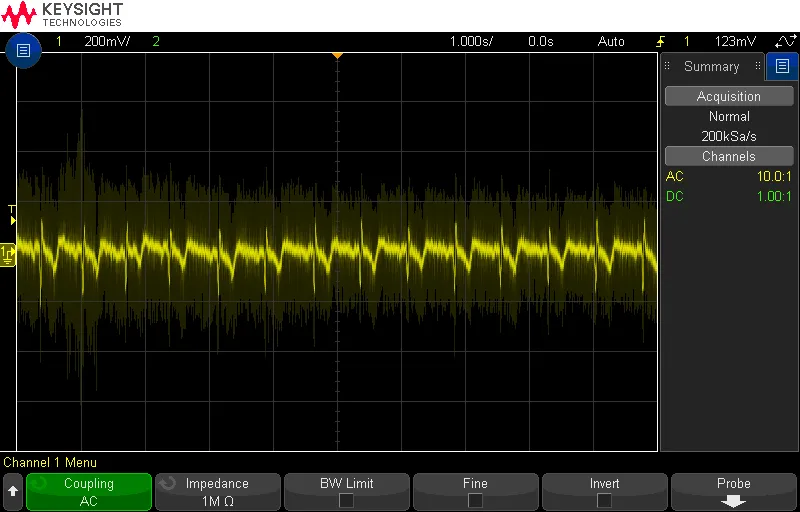
Task: Click the trigger source 1 label
Action: [x=687, y=42]
